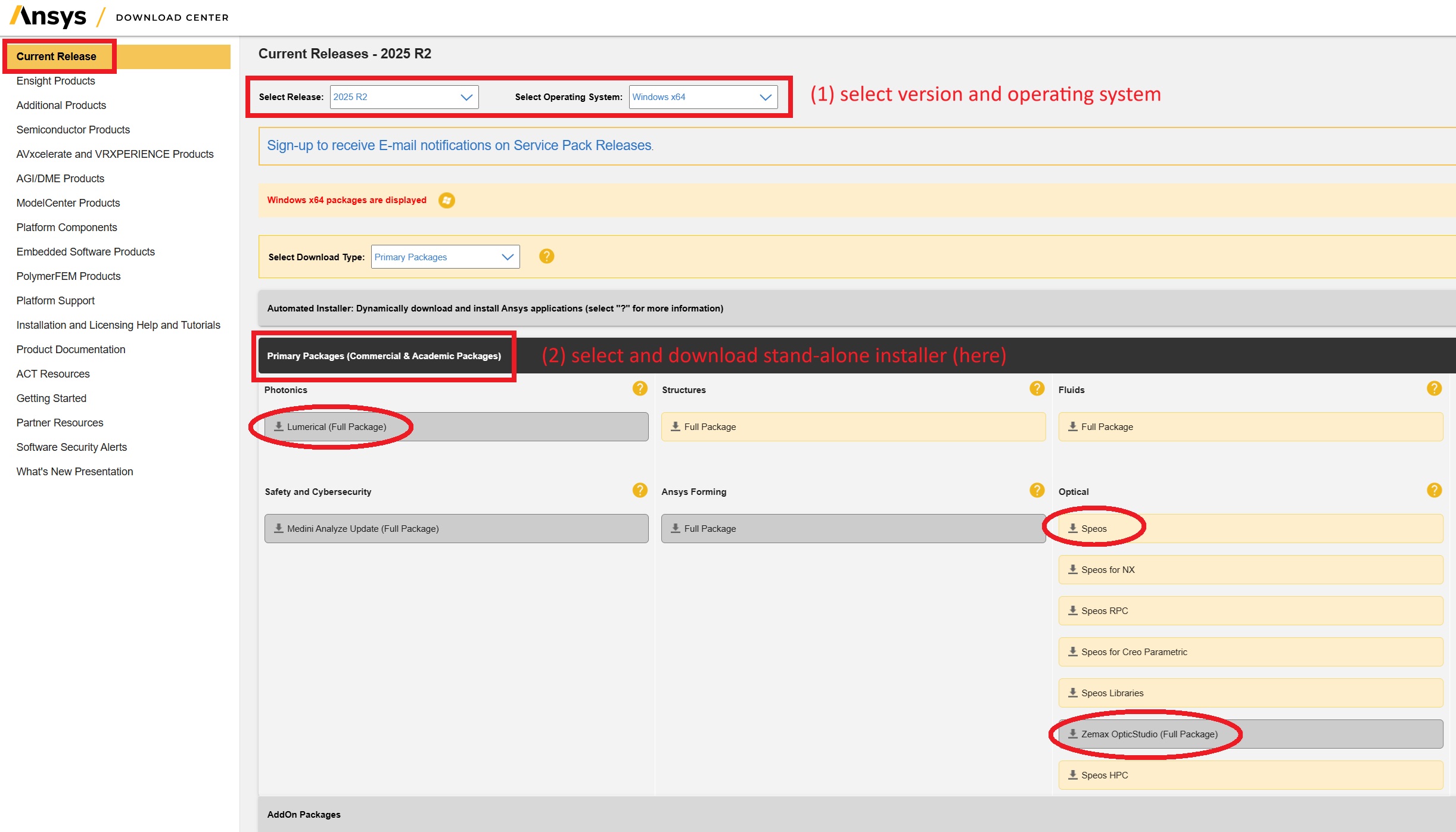Open Platform Components in sidebar
This screenshot has height=832, width=1456.
click(67, 228)
